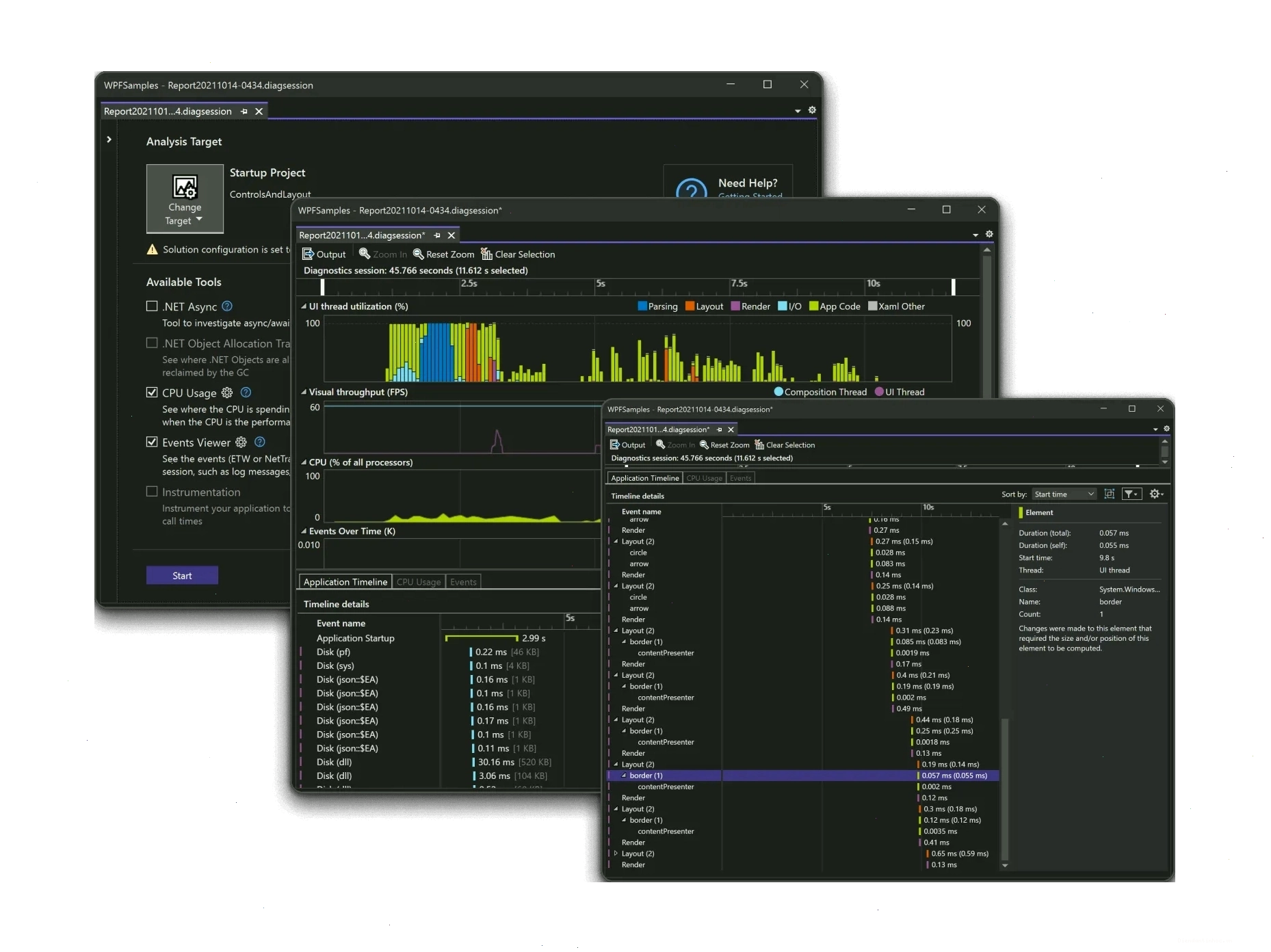Click front window timeline details scrollbar thumb
Screen dimensions: 1271x952
(x=1004, y=788)
